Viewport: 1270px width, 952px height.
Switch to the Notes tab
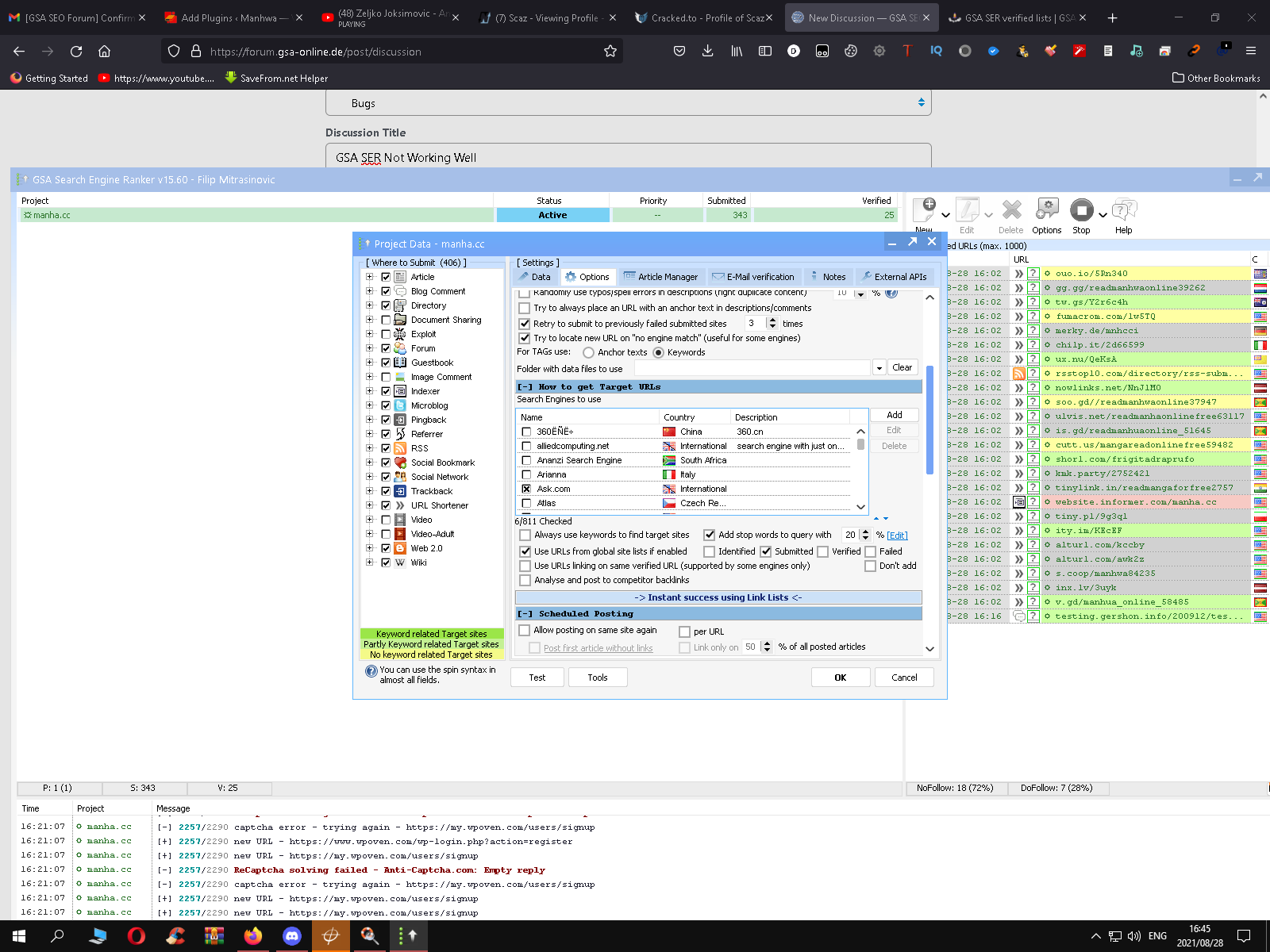(x=827, y=277)
